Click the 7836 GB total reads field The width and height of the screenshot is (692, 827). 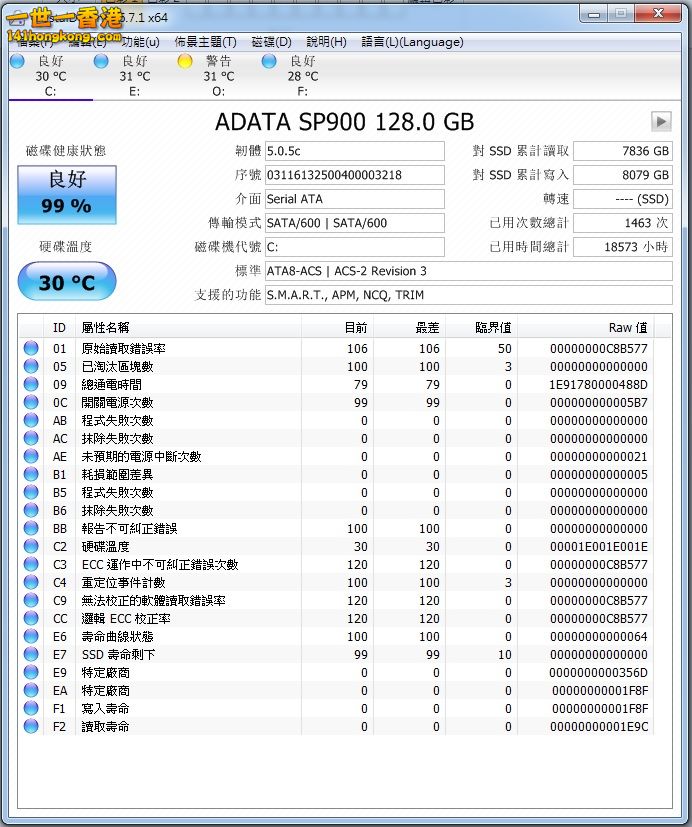click(x=623, y=151)
